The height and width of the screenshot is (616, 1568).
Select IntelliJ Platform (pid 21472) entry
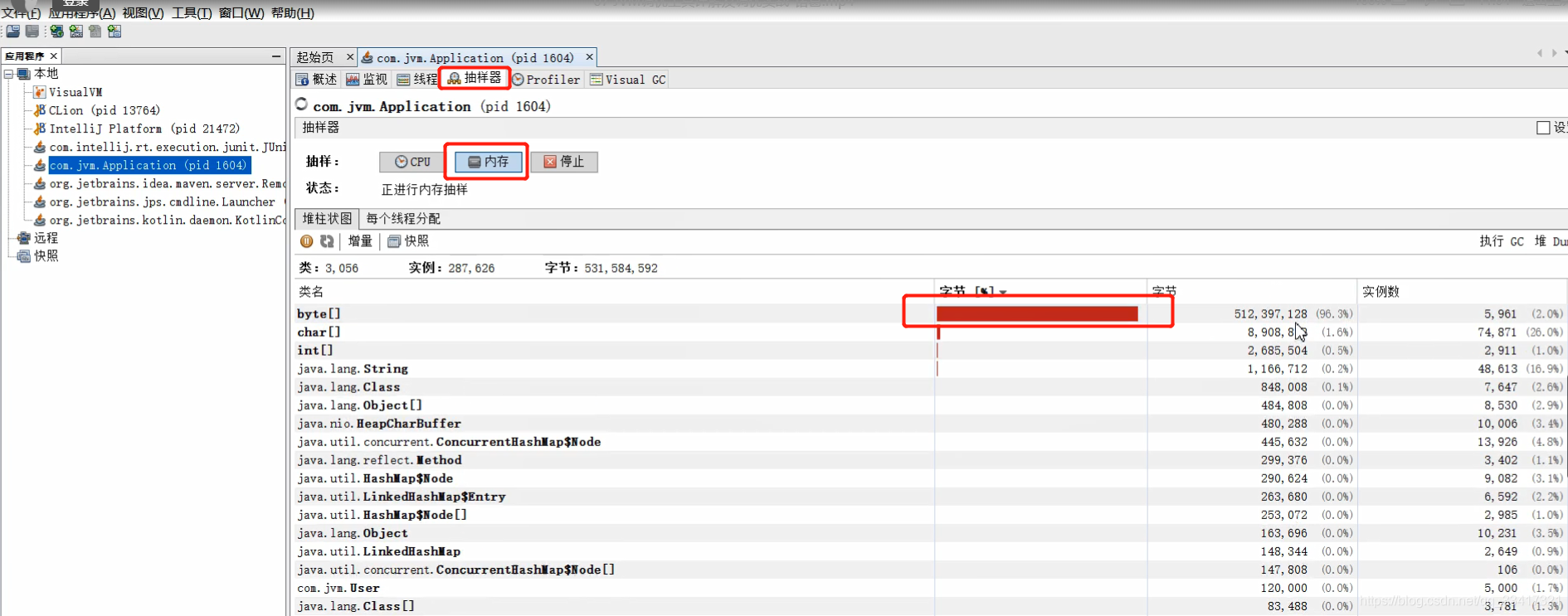coord(137,129)
